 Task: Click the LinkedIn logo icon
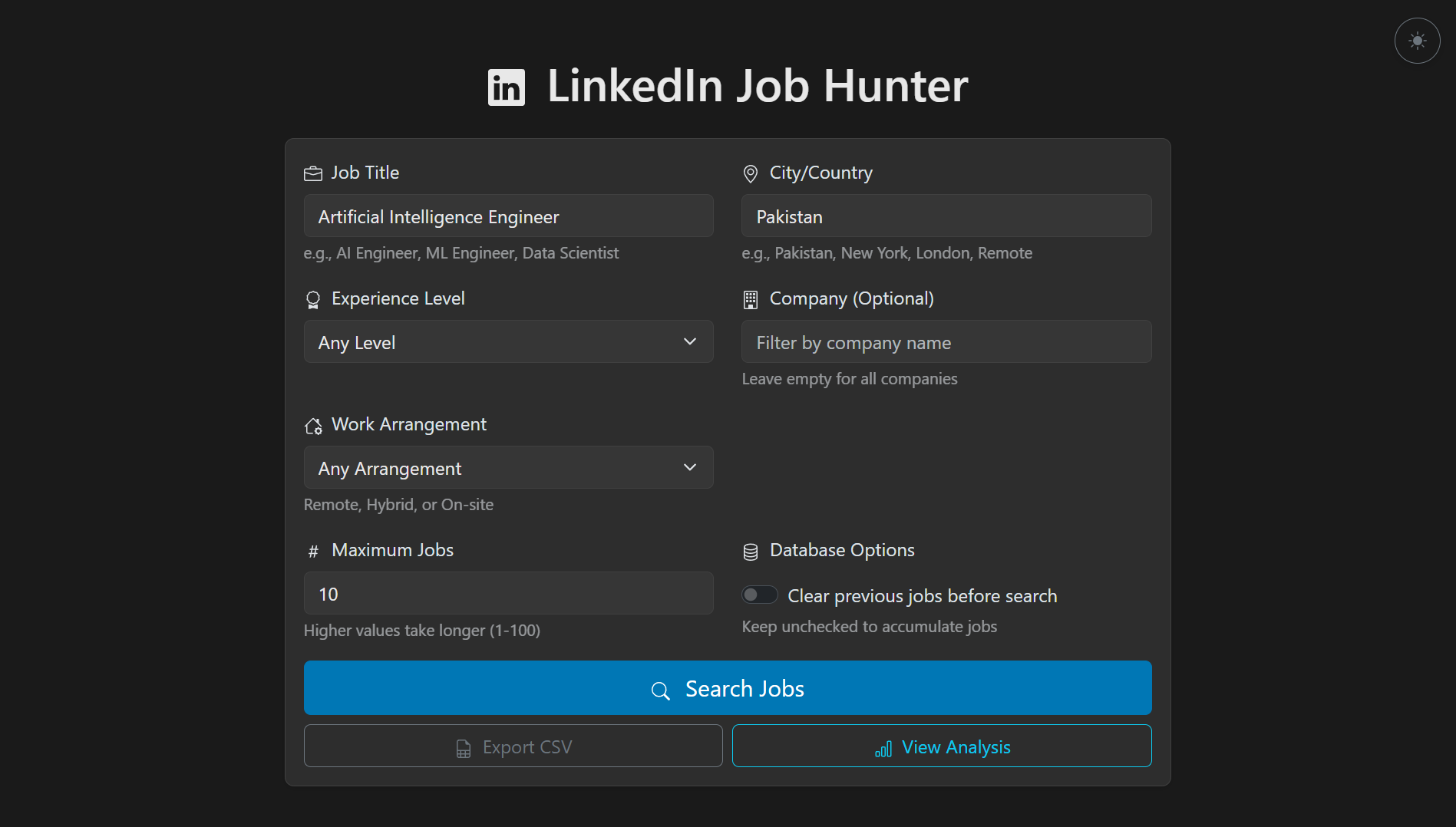click(x=506, y=87)
